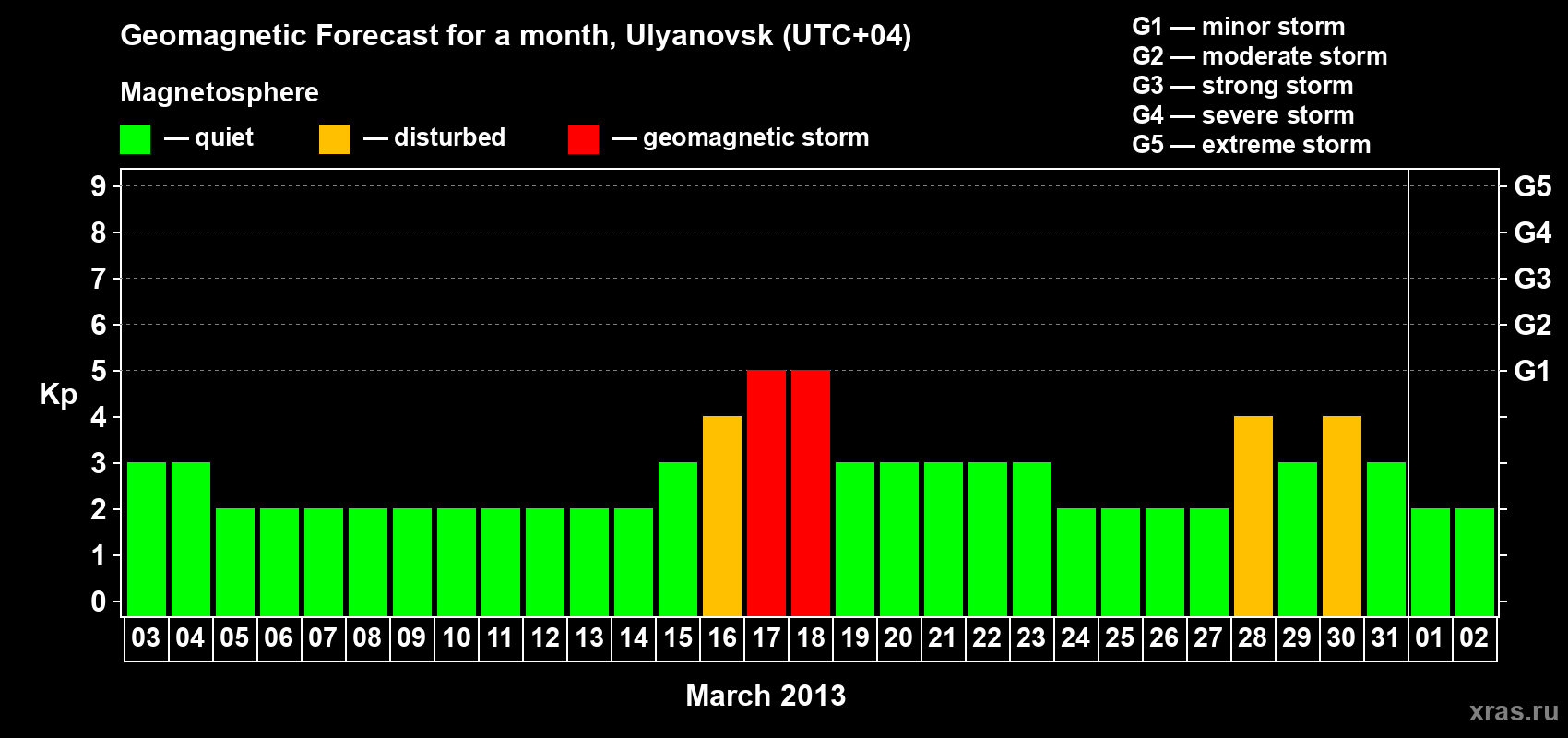Screen dimensions: 1568x738
Task: Click date label 28 on the axis
Action: (x=1253, y=637)
